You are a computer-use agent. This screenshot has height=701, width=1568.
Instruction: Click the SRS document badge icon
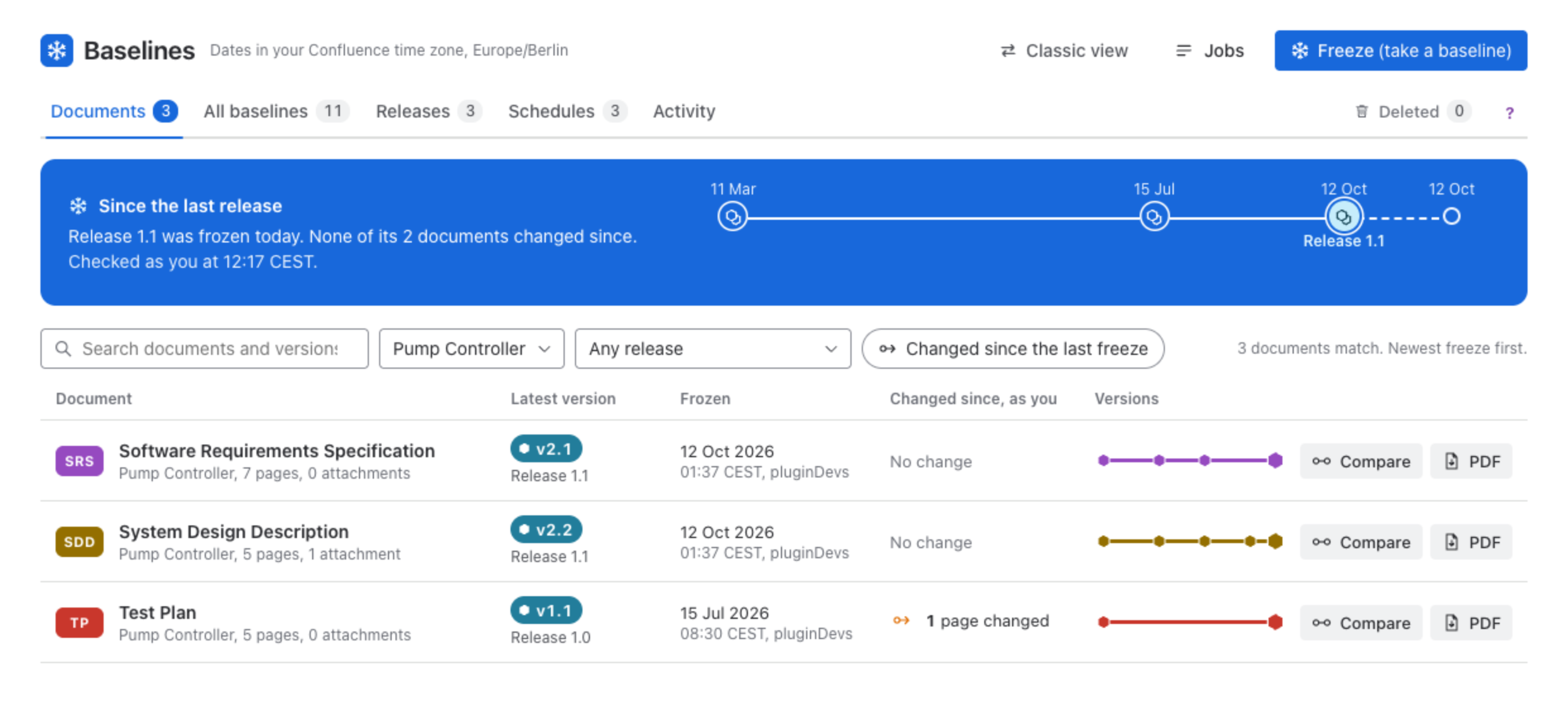[80, 461]
